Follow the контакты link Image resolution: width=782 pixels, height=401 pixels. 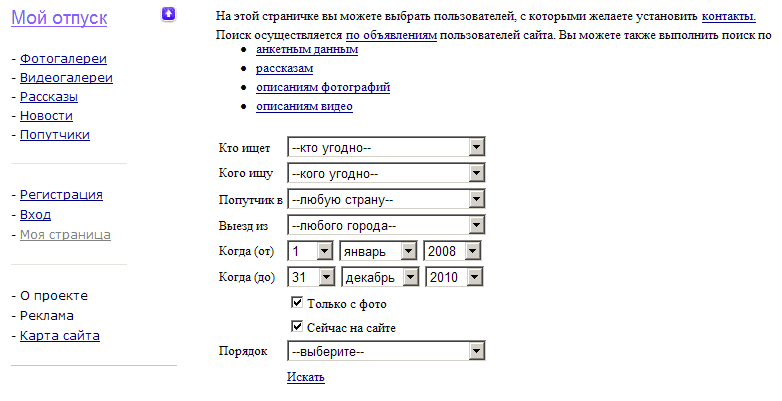729,16
